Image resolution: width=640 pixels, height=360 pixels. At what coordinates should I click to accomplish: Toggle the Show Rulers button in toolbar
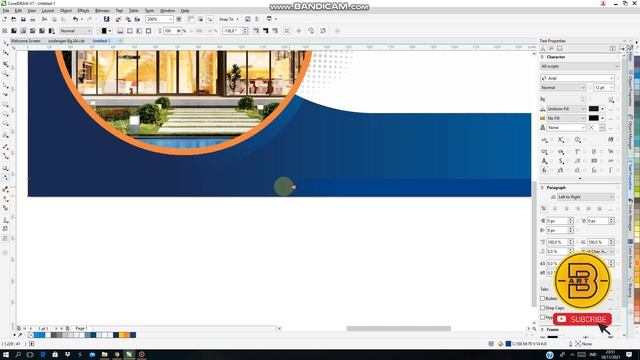pyautogui.click(x=191, y=19)
